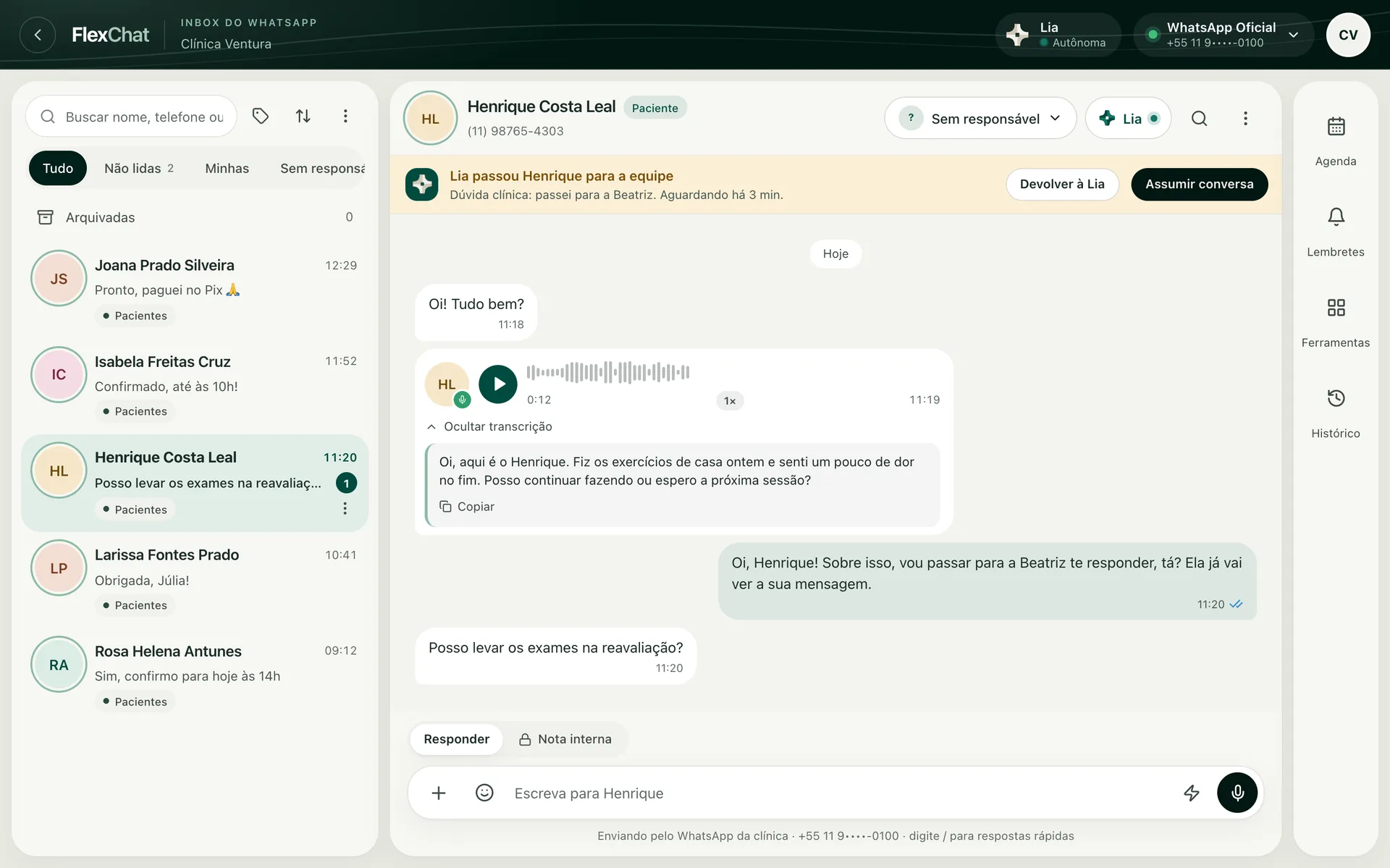Open CV user profile avatar
1390x868 pixels.
[x=1348, y=35]
